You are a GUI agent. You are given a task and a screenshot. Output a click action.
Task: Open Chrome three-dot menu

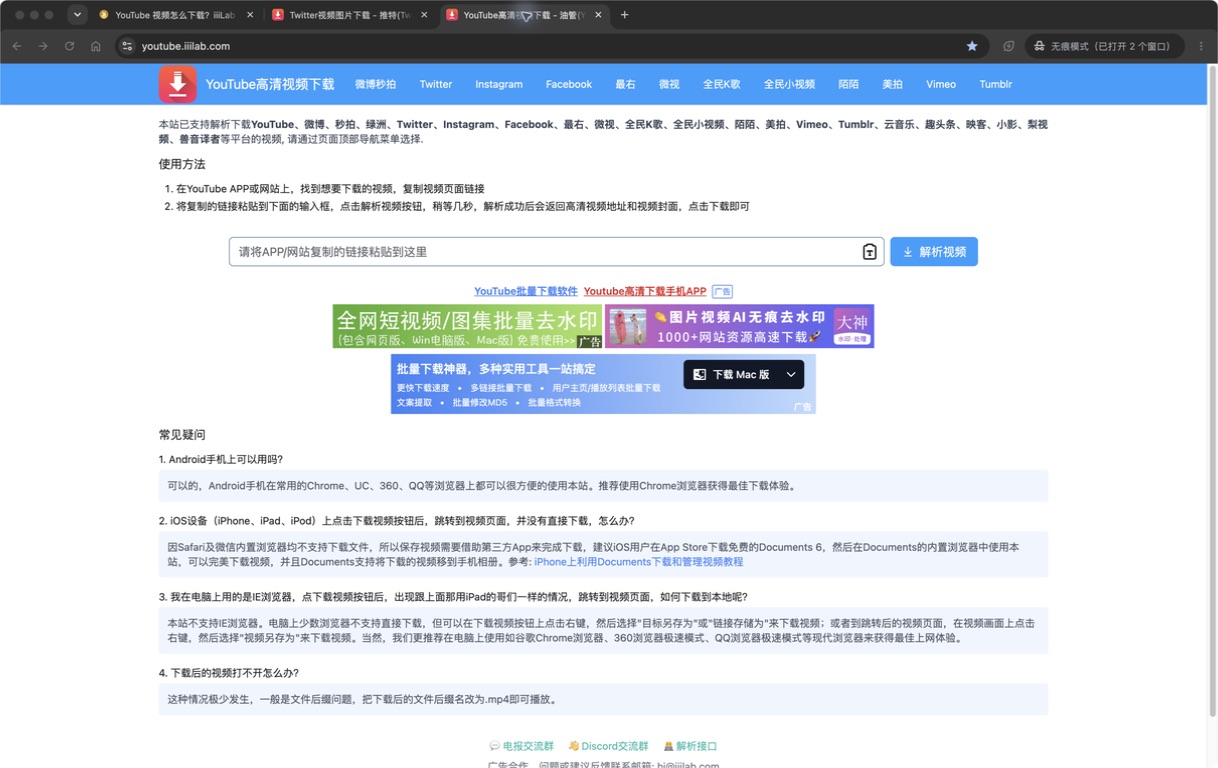tap(1201, 46)
